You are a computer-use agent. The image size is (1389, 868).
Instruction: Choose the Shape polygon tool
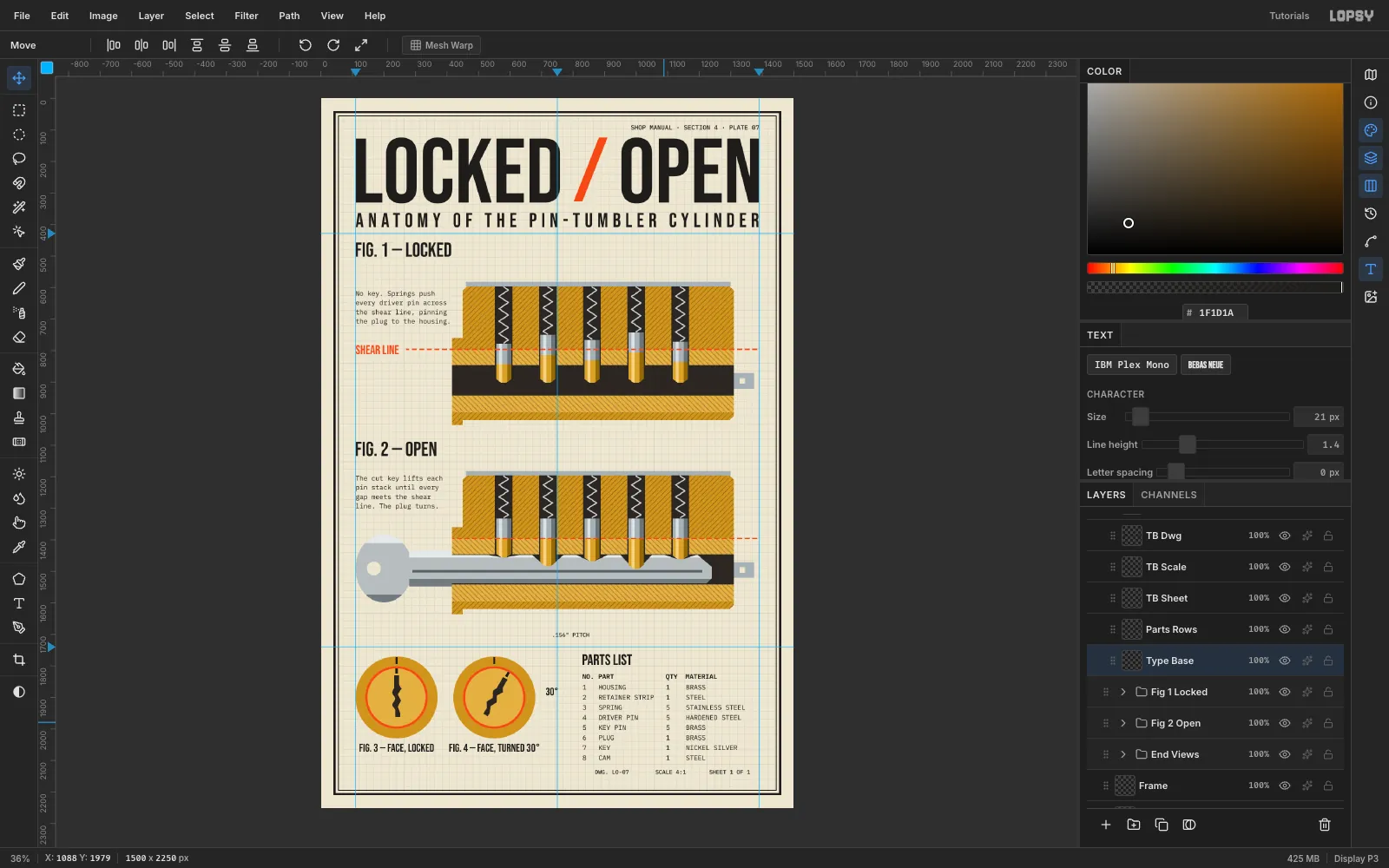click(x=18, y=579)
